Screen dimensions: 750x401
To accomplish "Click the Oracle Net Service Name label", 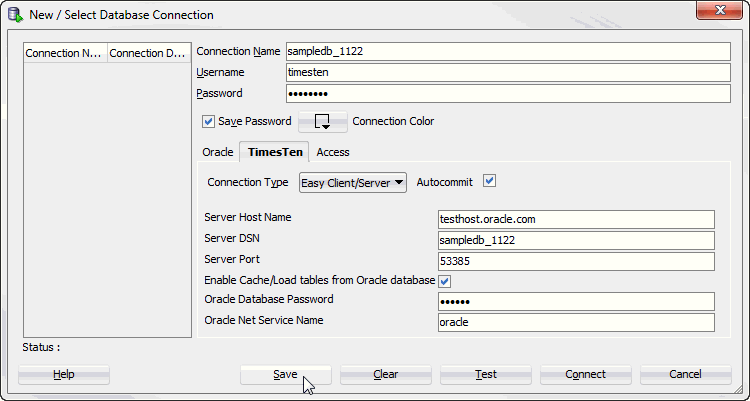I will tap(264, 320).
